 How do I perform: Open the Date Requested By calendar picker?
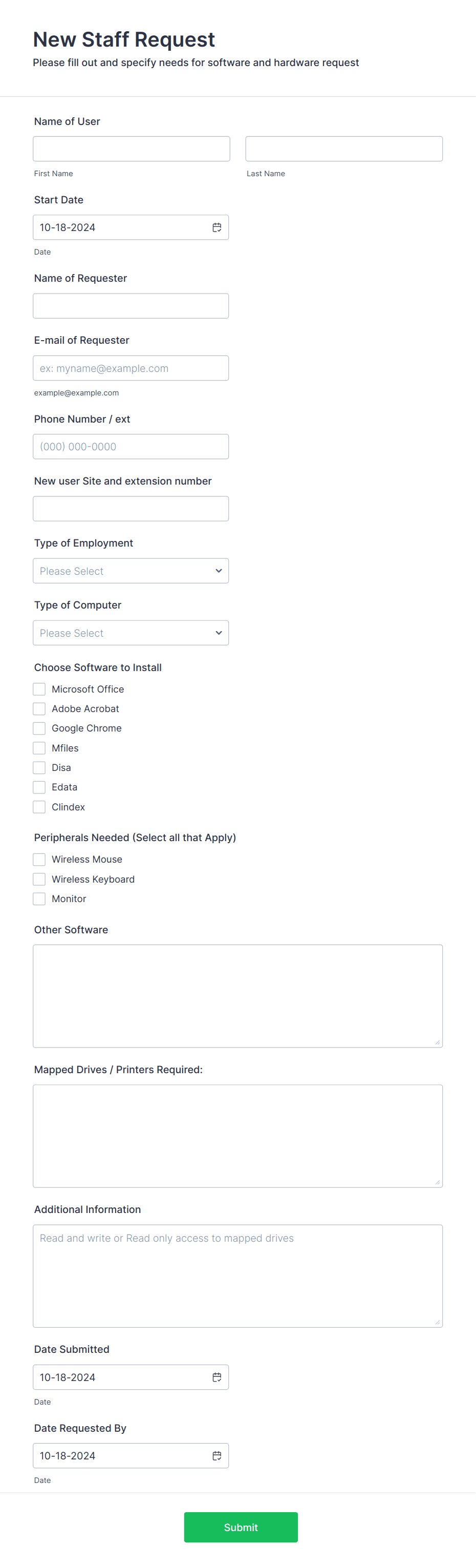(217, 1455)
